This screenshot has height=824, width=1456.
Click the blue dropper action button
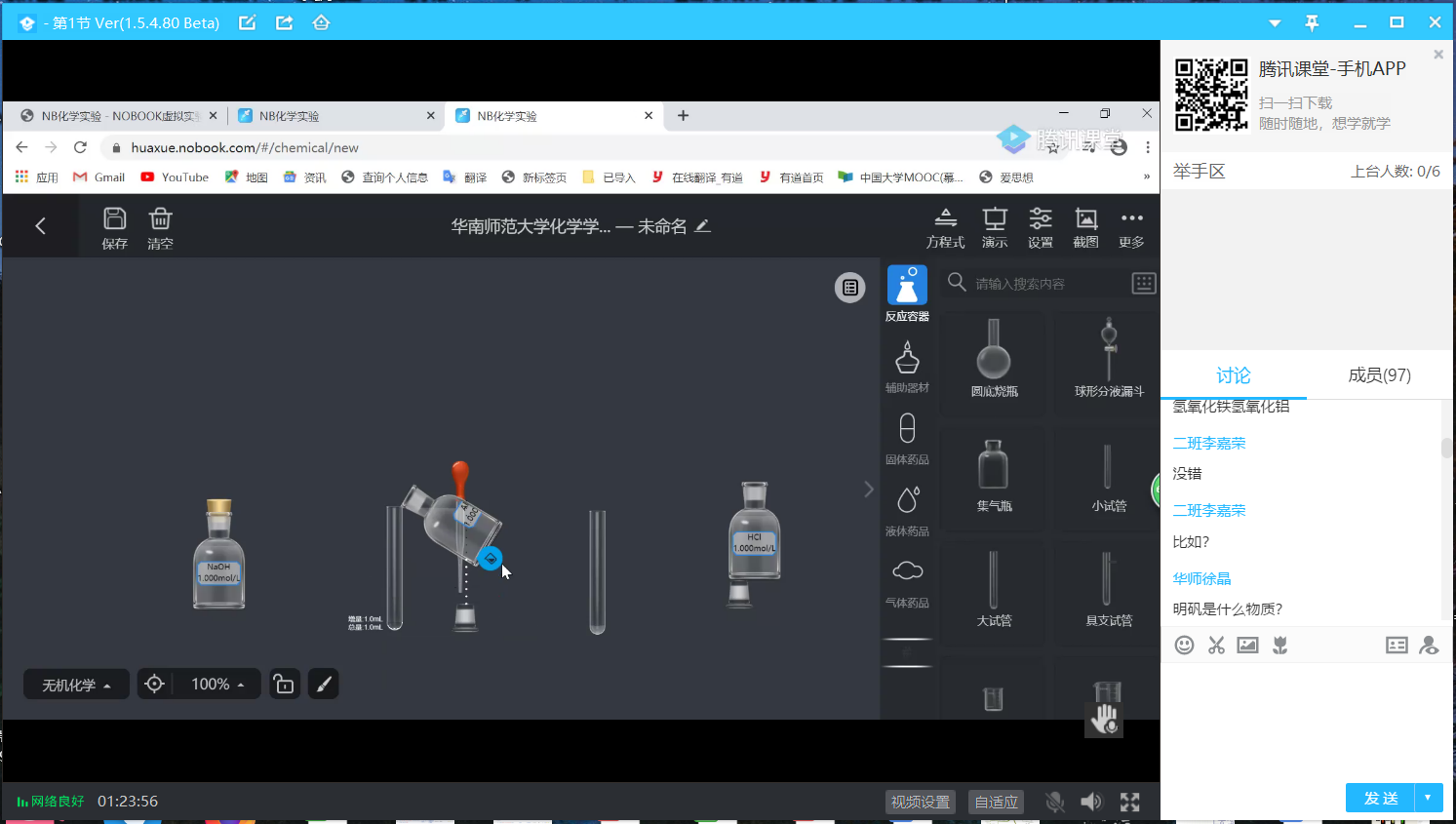pos(491,559)
